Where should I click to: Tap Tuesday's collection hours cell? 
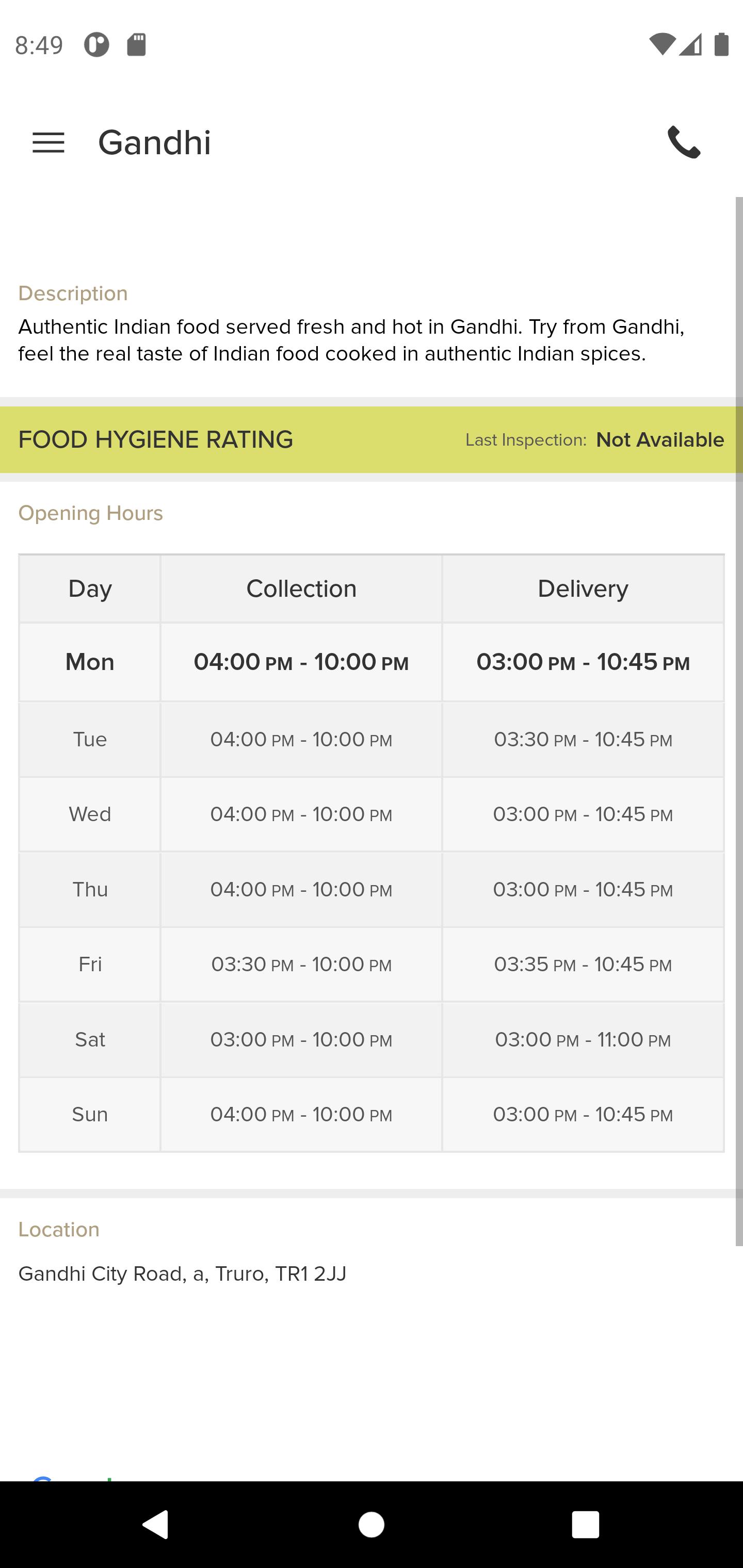click(301, 740)
